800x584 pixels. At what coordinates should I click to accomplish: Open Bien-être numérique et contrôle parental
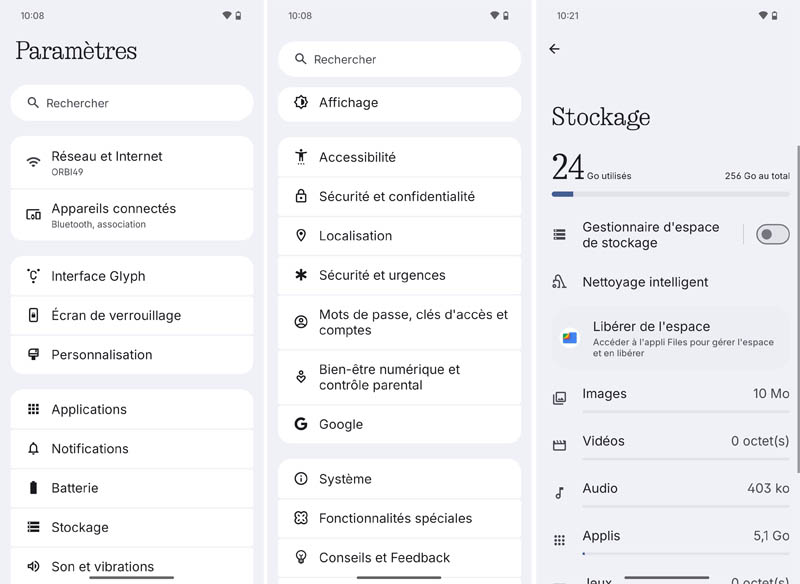coord(399,377)
